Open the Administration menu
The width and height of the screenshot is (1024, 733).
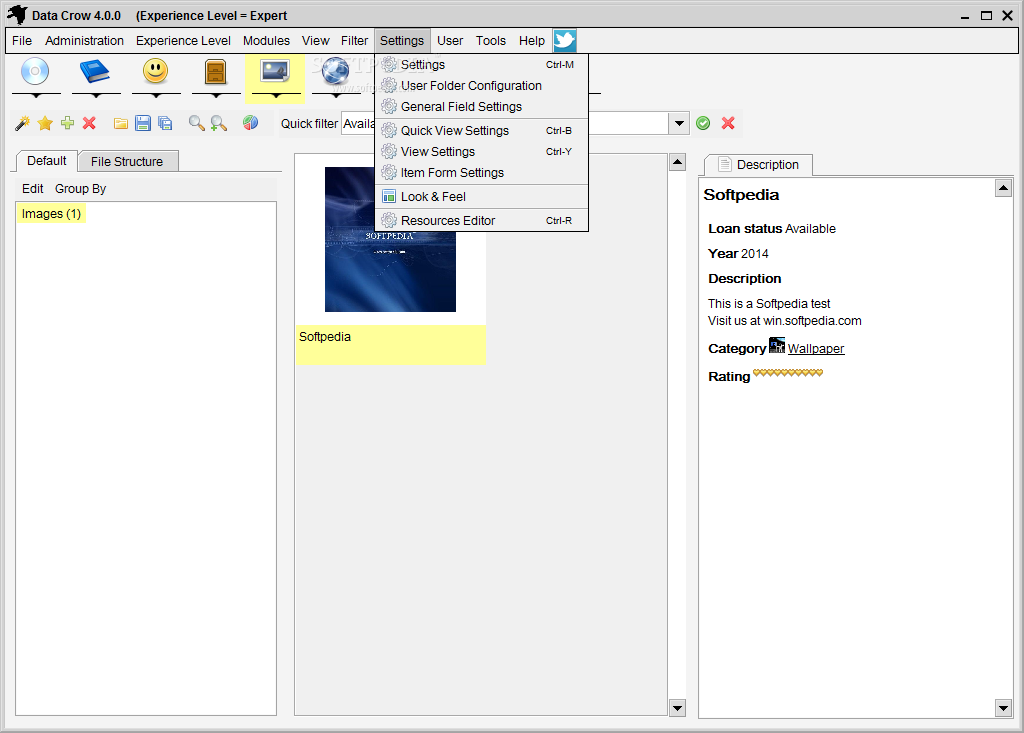(84, 41)
